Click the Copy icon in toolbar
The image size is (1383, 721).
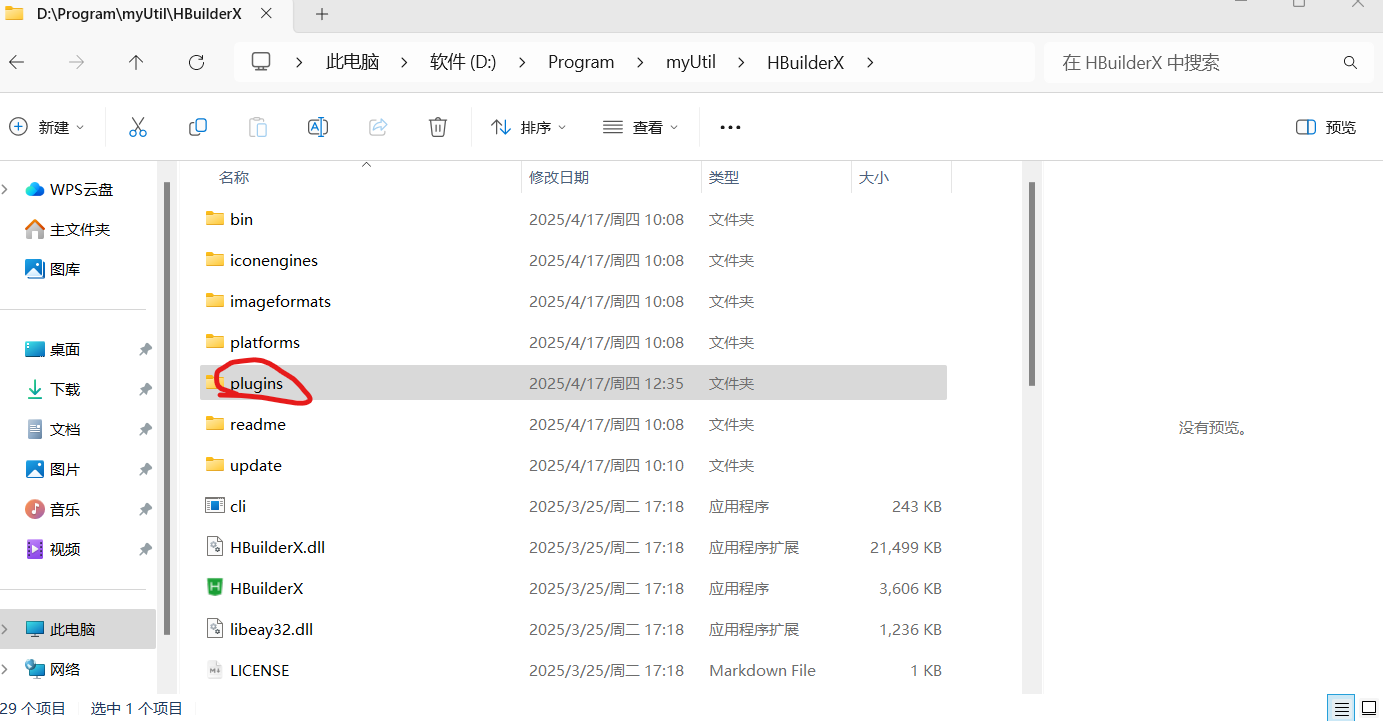tap(198, 127)
